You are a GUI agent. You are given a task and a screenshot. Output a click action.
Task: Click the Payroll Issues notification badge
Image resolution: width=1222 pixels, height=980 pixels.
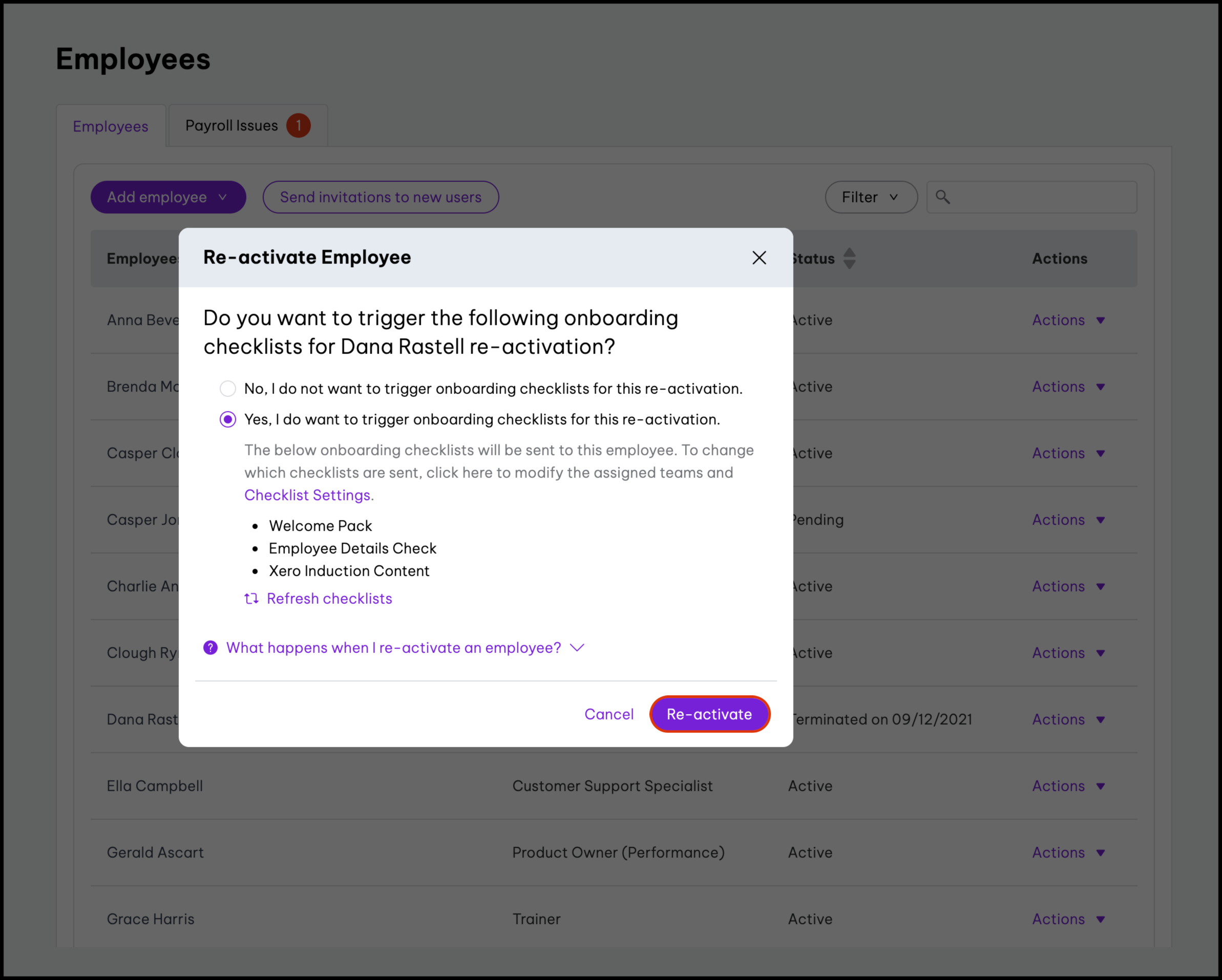tap(298, 126)
